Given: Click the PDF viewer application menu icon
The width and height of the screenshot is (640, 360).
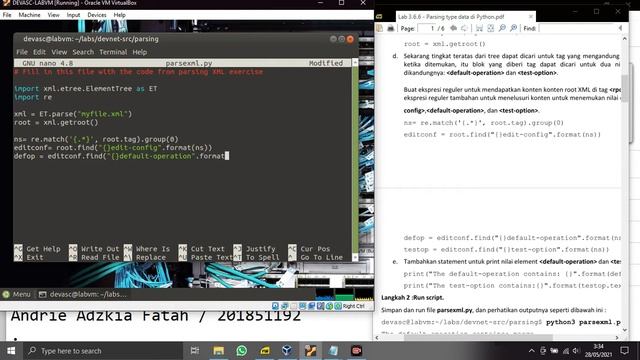Looking at the screenshot, I should (379, 17).
